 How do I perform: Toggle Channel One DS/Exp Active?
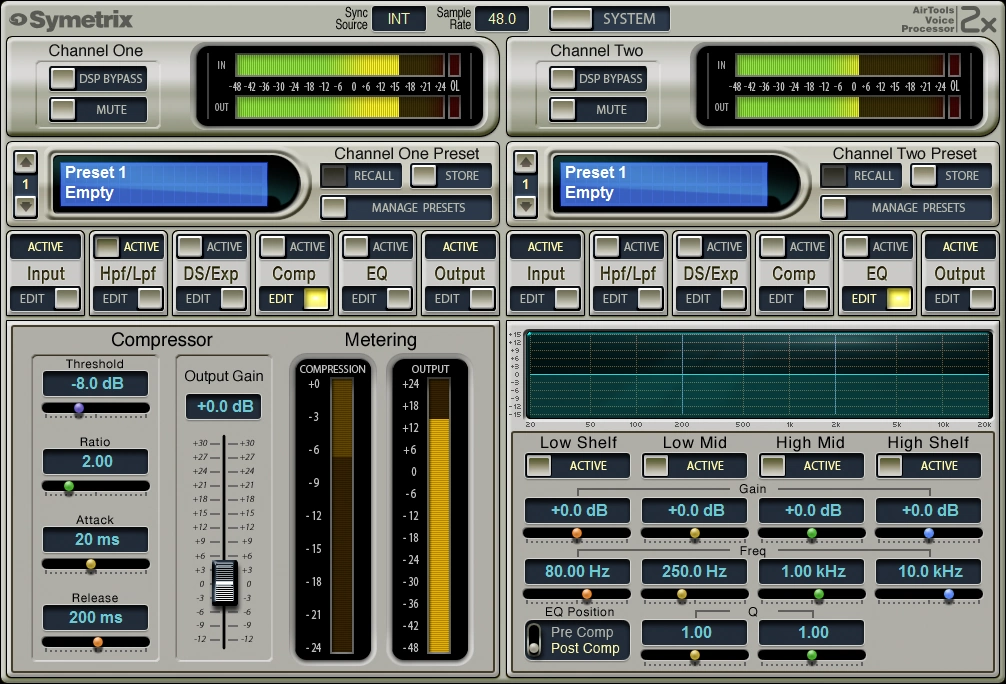pyautogui.click(x=211, y=247)
